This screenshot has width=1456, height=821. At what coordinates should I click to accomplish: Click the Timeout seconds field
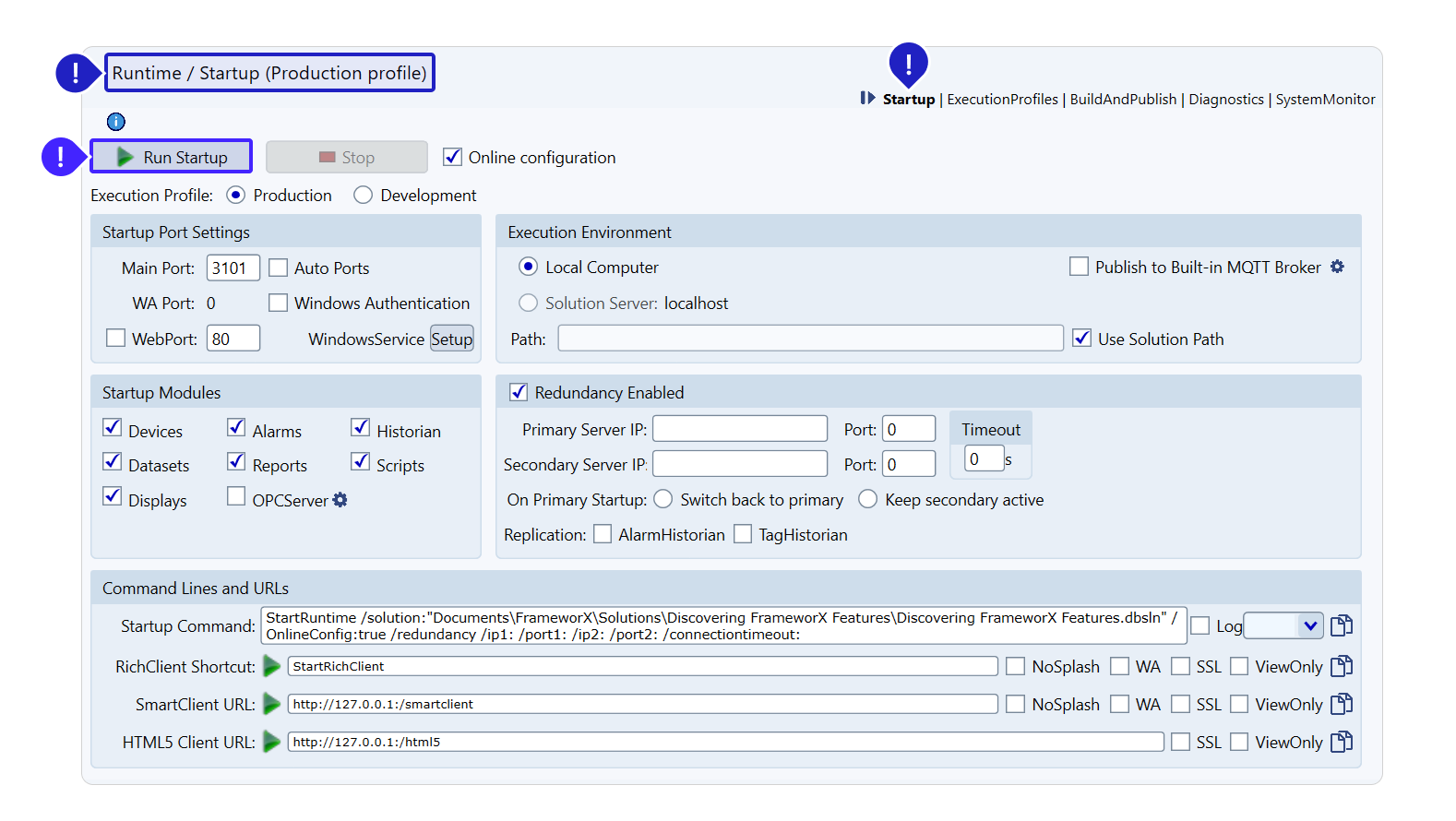[985, 458]
